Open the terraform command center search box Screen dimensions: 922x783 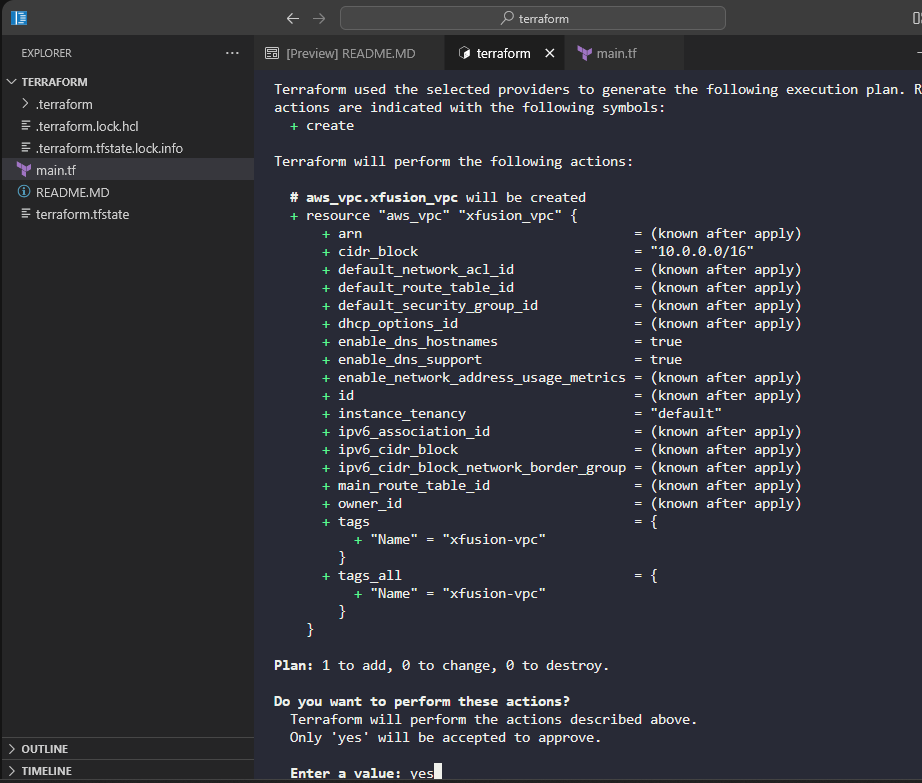click(533, 18)
